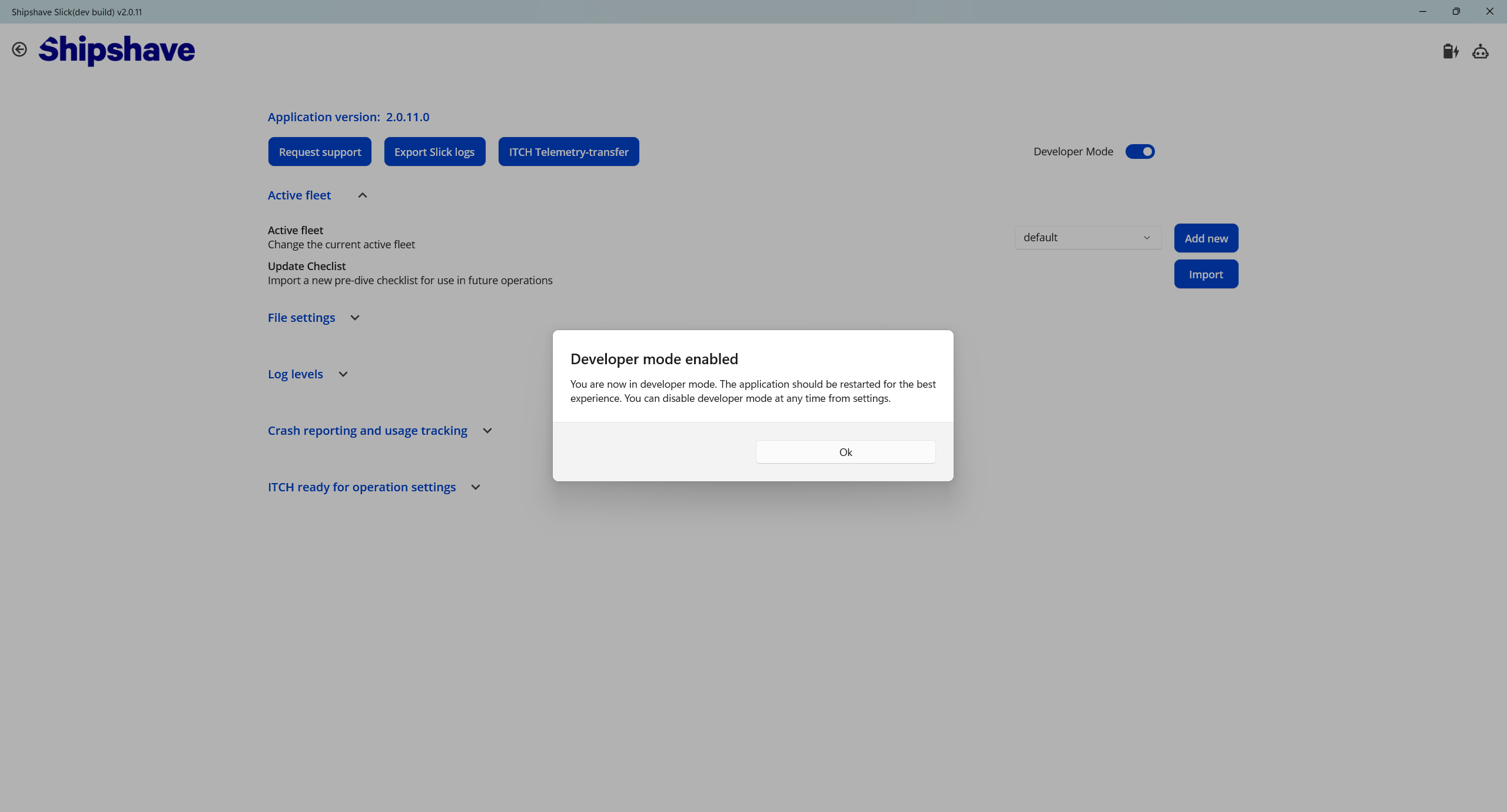Open the default fleet dropdown
This screenshot has height=812, width=1507.
[x=1087, y=238]
